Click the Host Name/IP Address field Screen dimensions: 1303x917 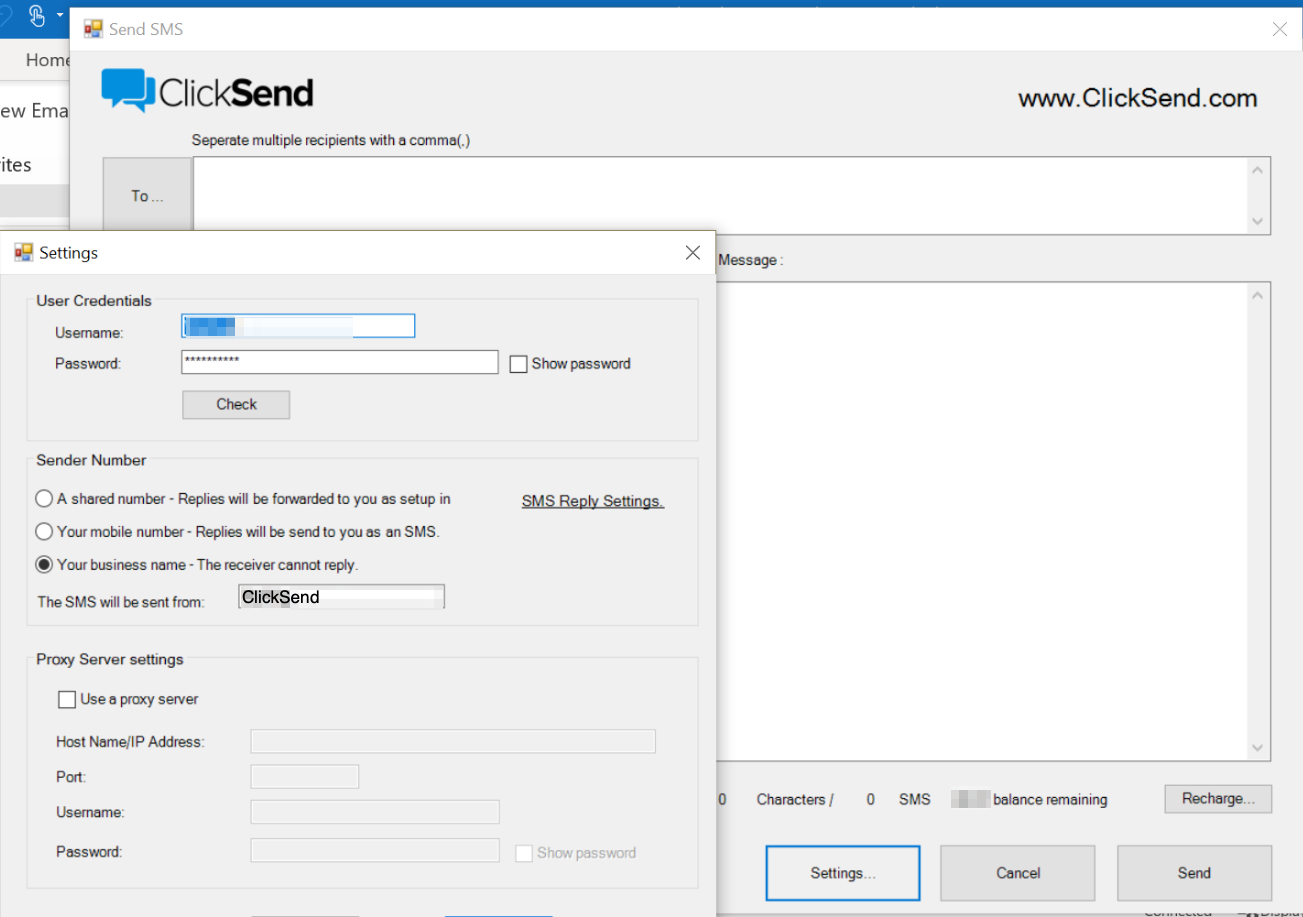(x=453, y=741)
